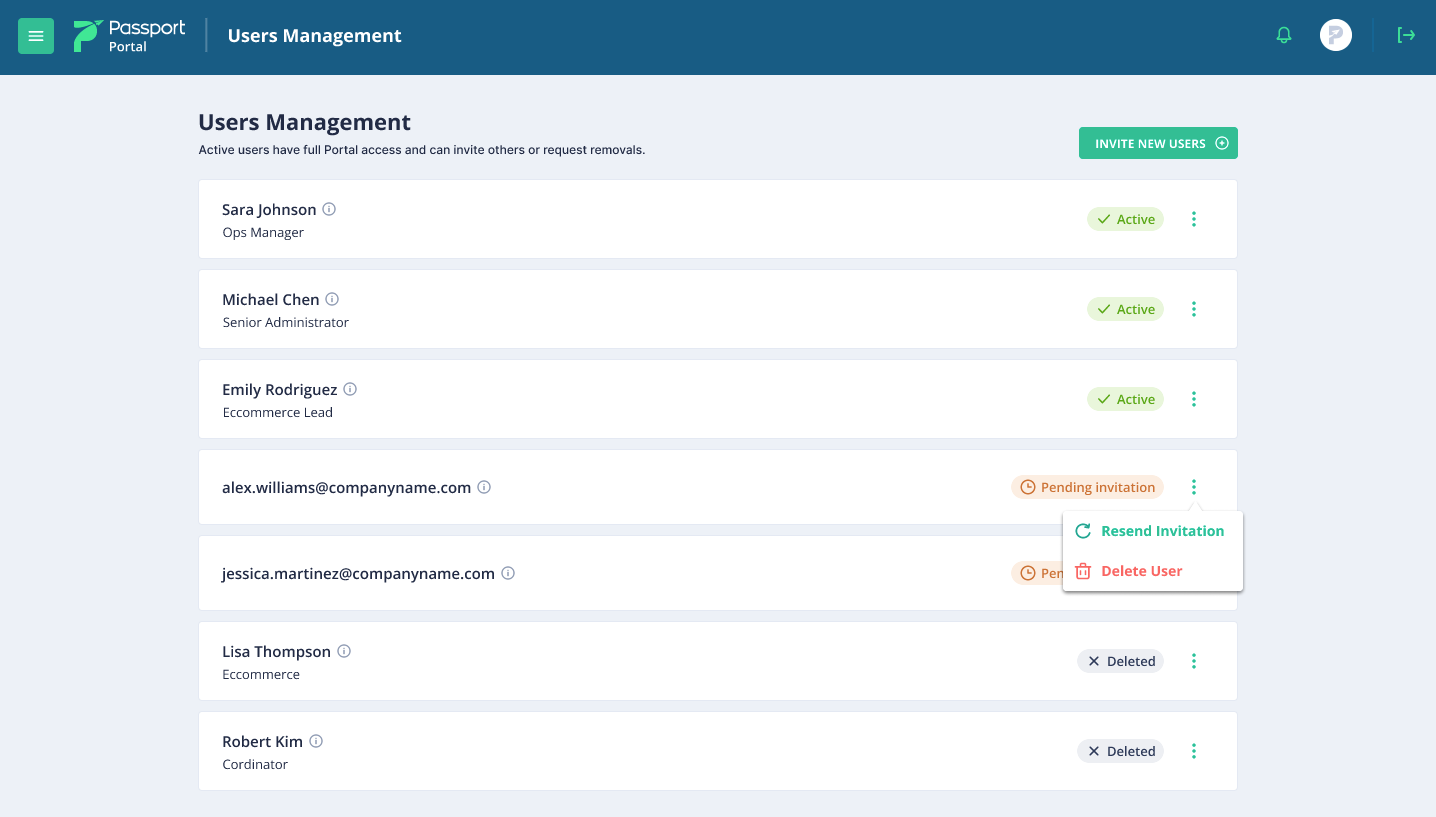Show info for Lisa Thompson
Screen dimensions: 1436x817
tap(344, 652)
